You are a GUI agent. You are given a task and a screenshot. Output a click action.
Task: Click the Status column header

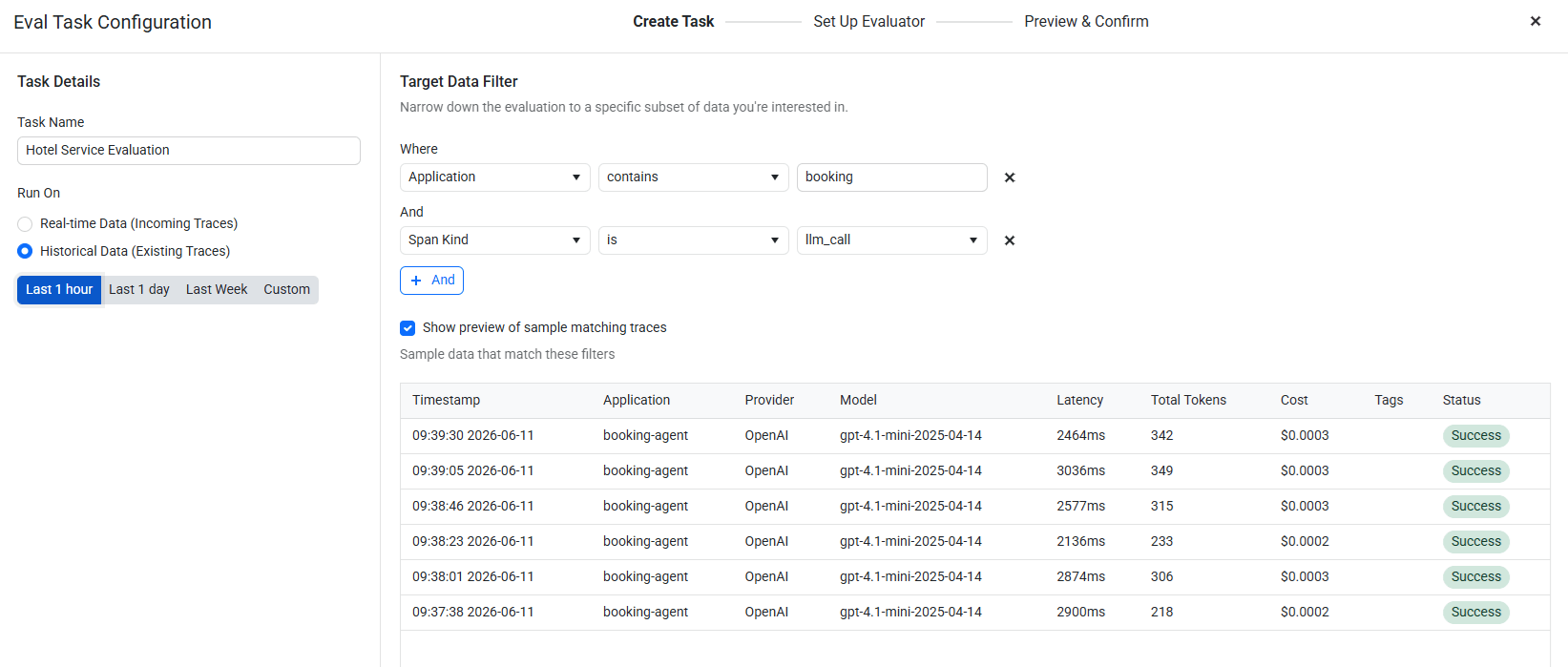[1462, 401]
